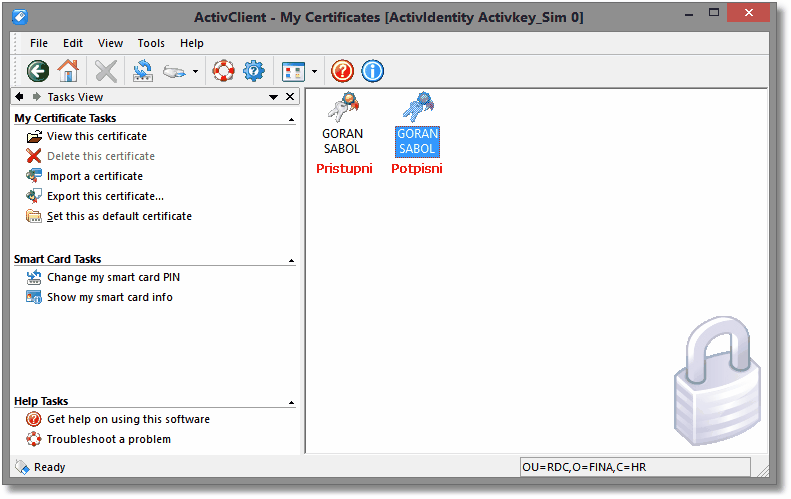Image resolution: width=791 pixels, height=499 pixels.
Task: Collapse the Help Tasks section
Action: [292, 403]
